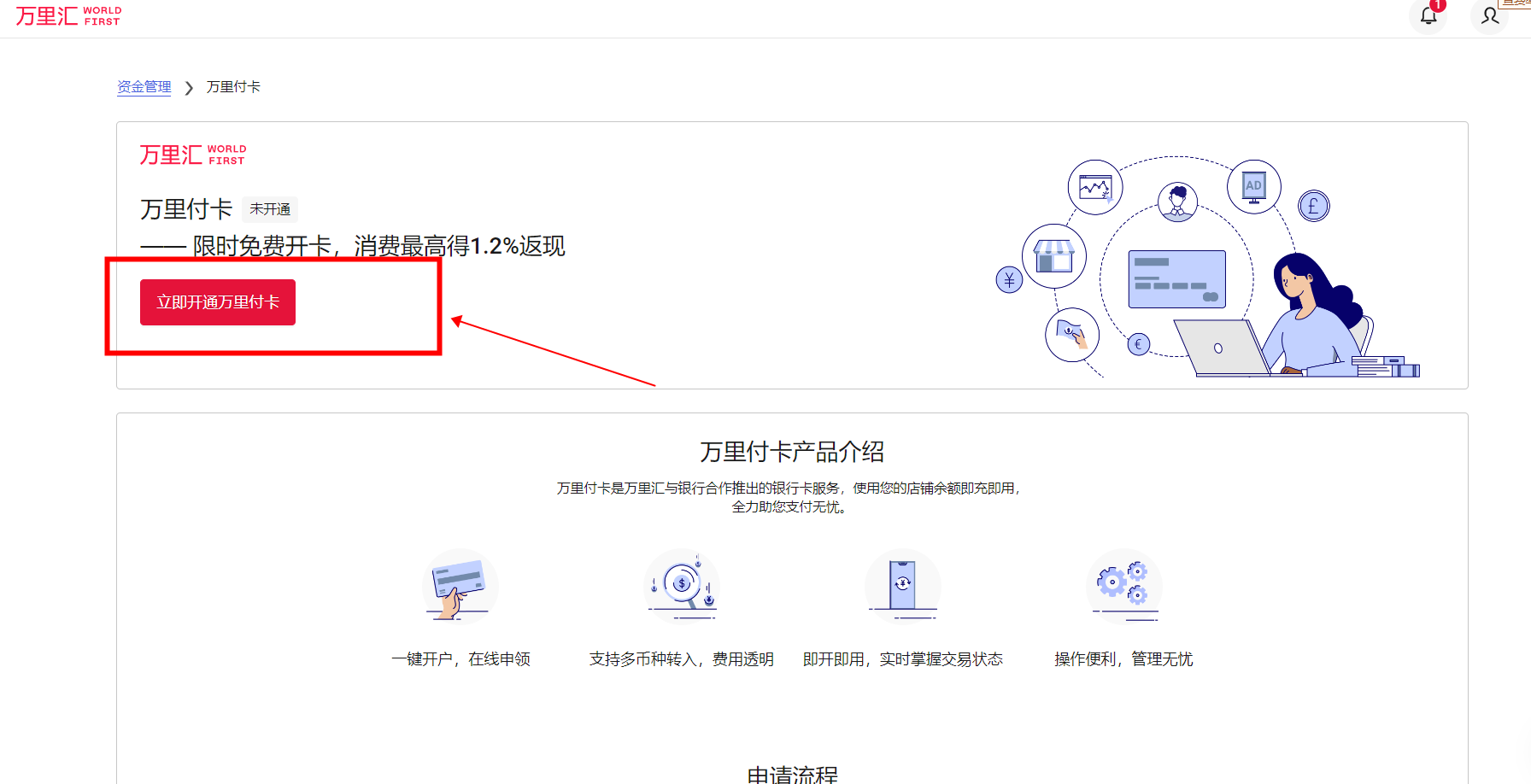Click the 万里付卡产品介绍 heading
Screen dimensions: 1531x784
(x=791, y=452)
